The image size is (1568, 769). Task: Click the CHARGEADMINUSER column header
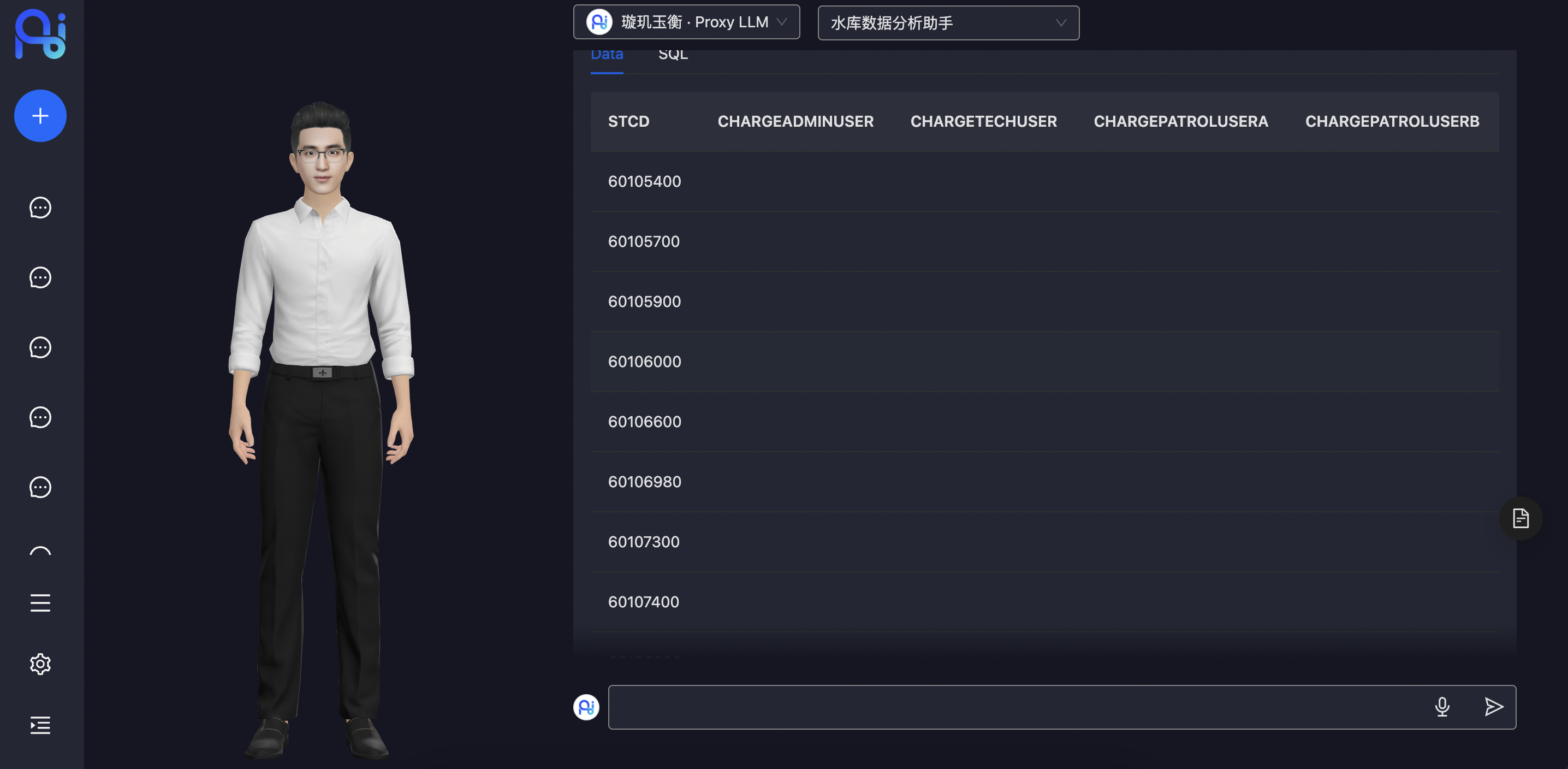[x=795, y=121]
